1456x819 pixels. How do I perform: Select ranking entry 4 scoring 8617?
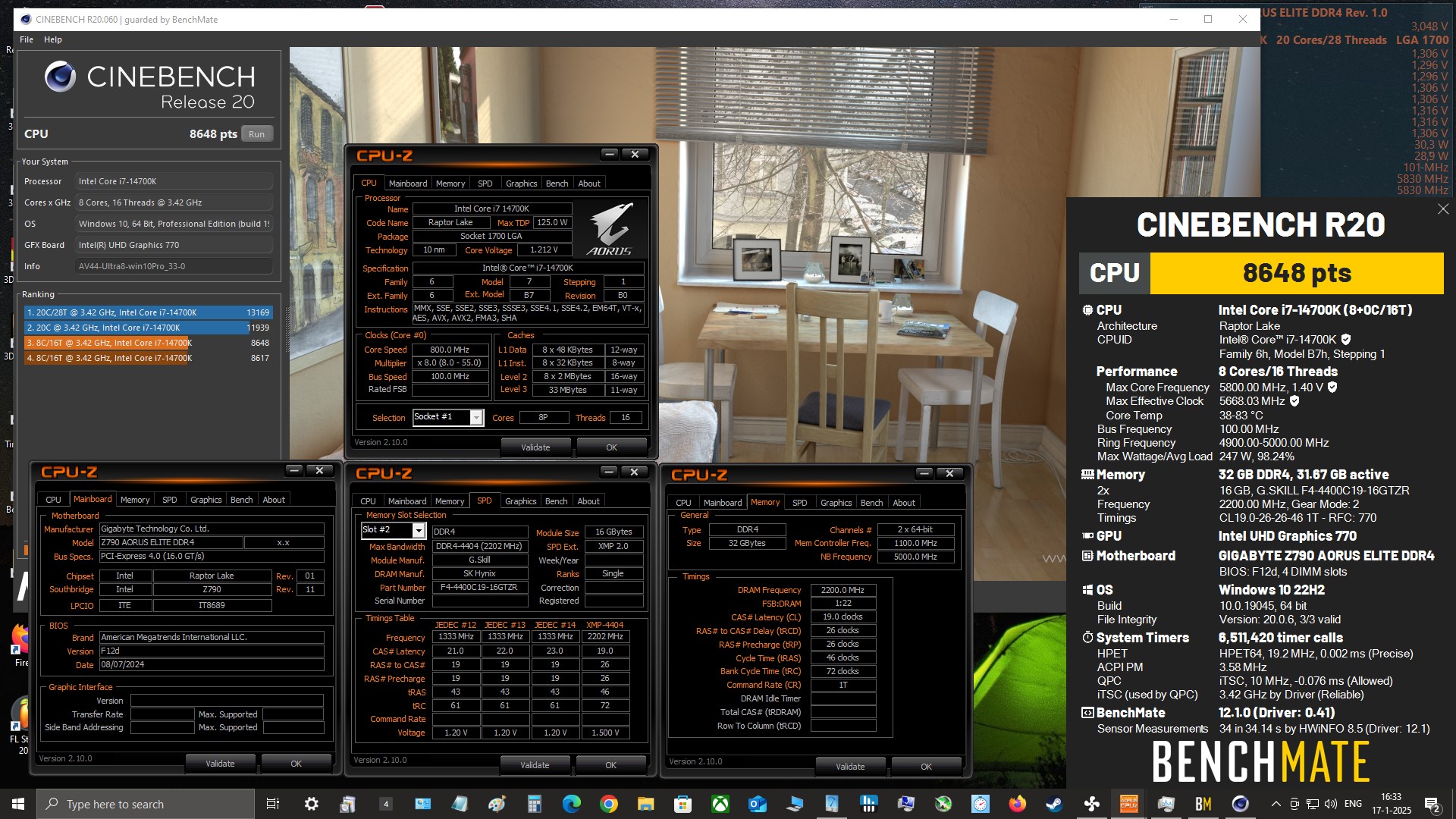pos(147,358)
